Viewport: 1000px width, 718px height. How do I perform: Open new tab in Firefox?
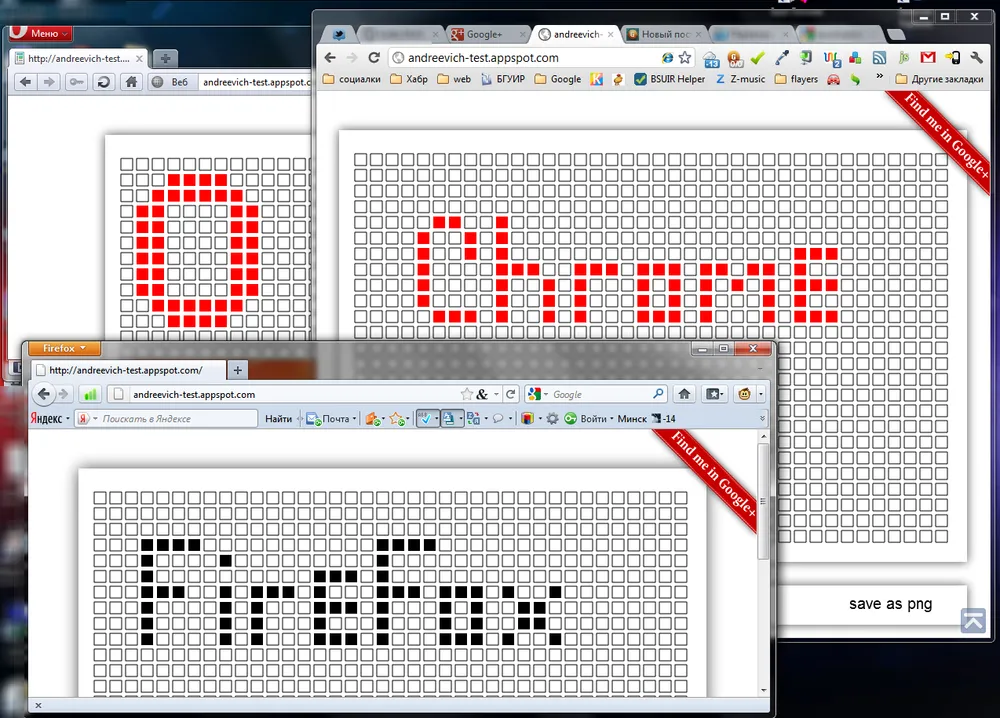click(x=237, y=370)
